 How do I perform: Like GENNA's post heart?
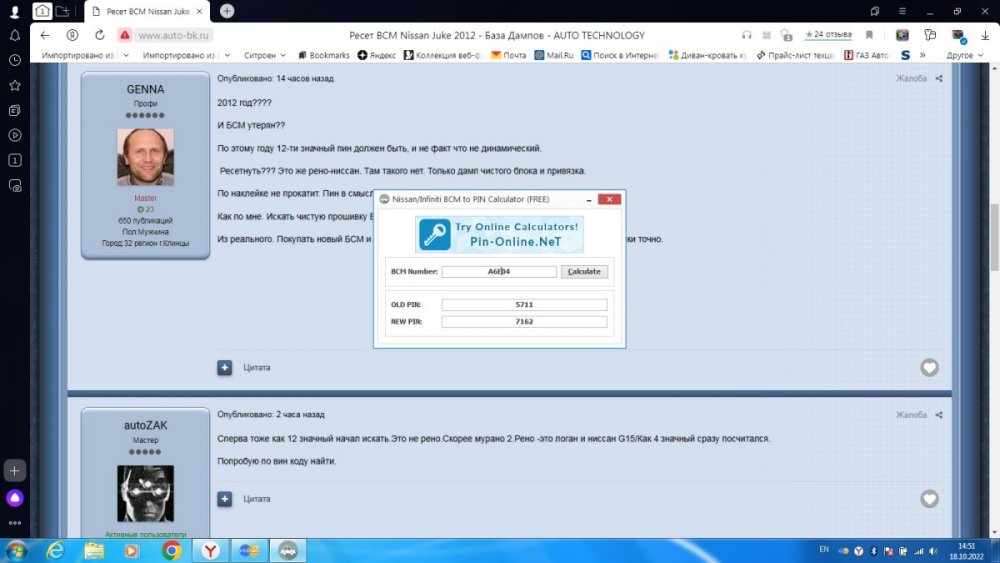click(929, 367)
